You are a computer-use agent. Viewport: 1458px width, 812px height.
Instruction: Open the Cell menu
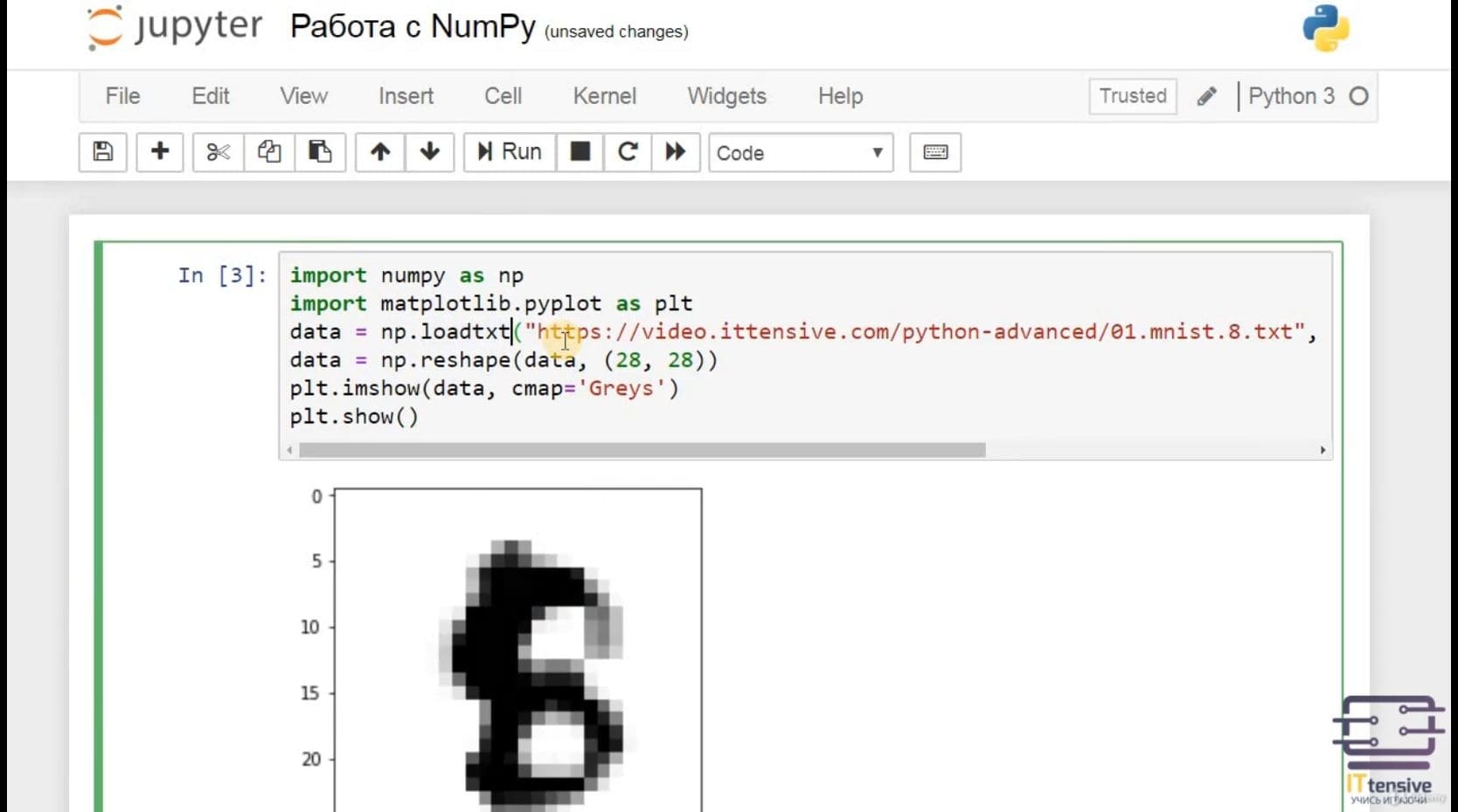coord(503,96)
